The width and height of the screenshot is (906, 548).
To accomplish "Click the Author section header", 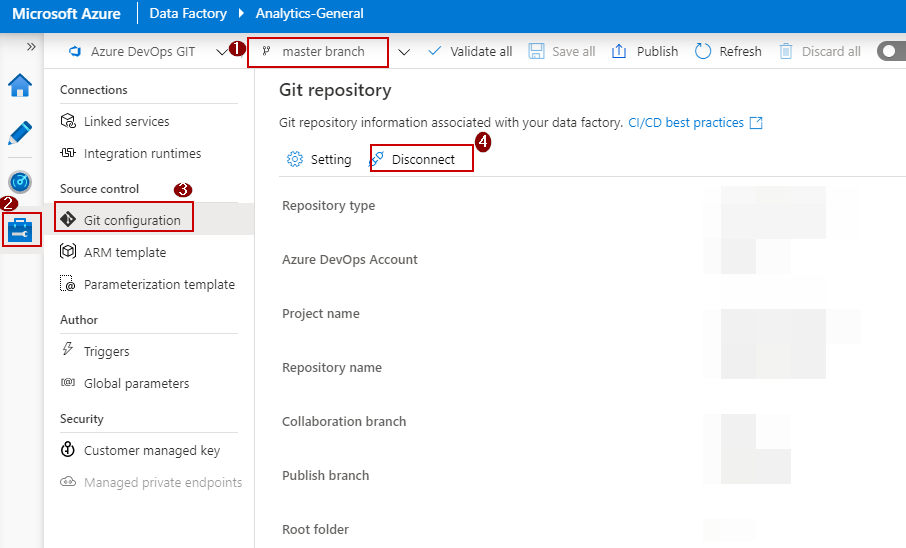I will [x=79, y=320].
